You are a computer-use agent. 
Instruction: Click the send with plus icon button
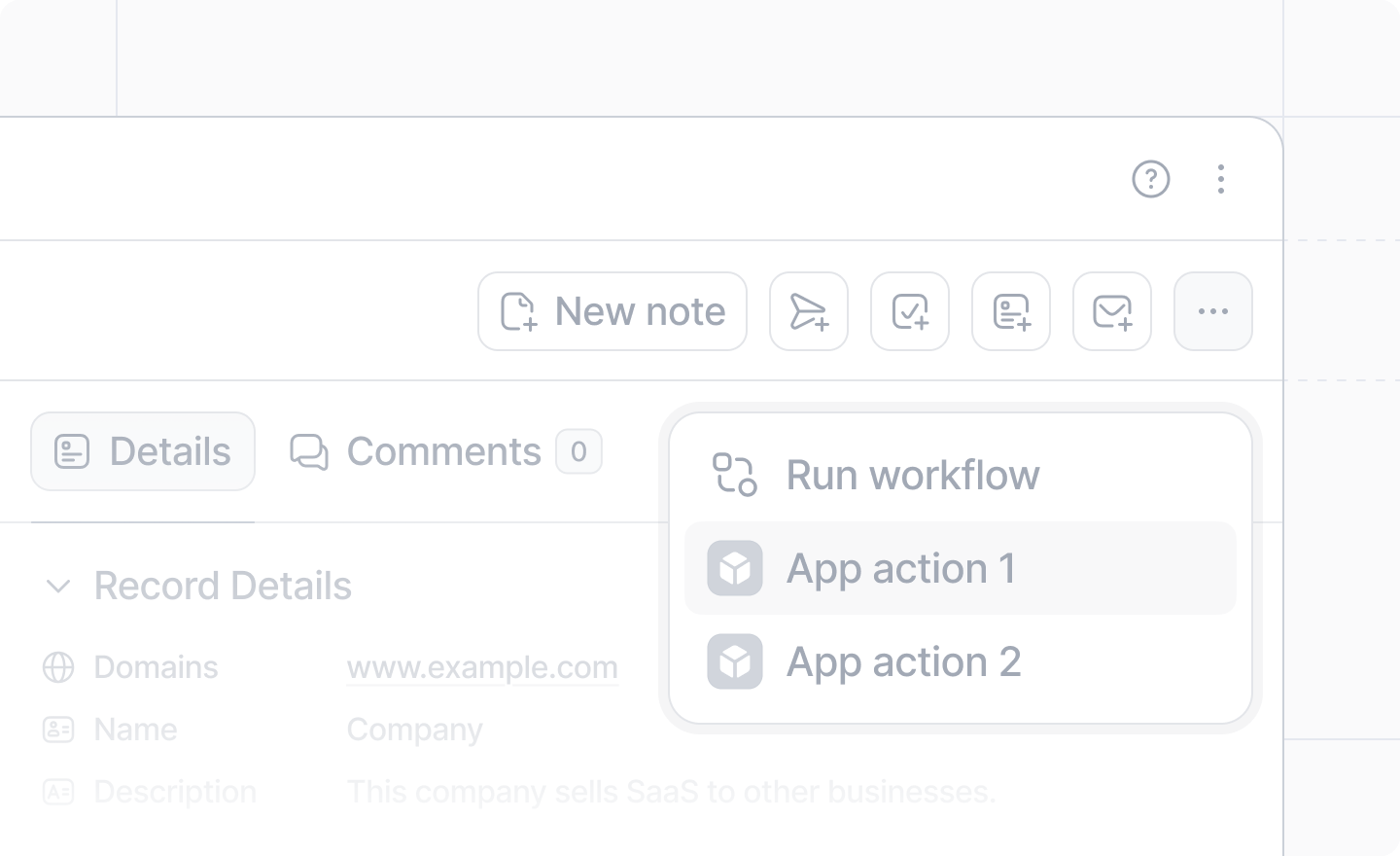809,311
